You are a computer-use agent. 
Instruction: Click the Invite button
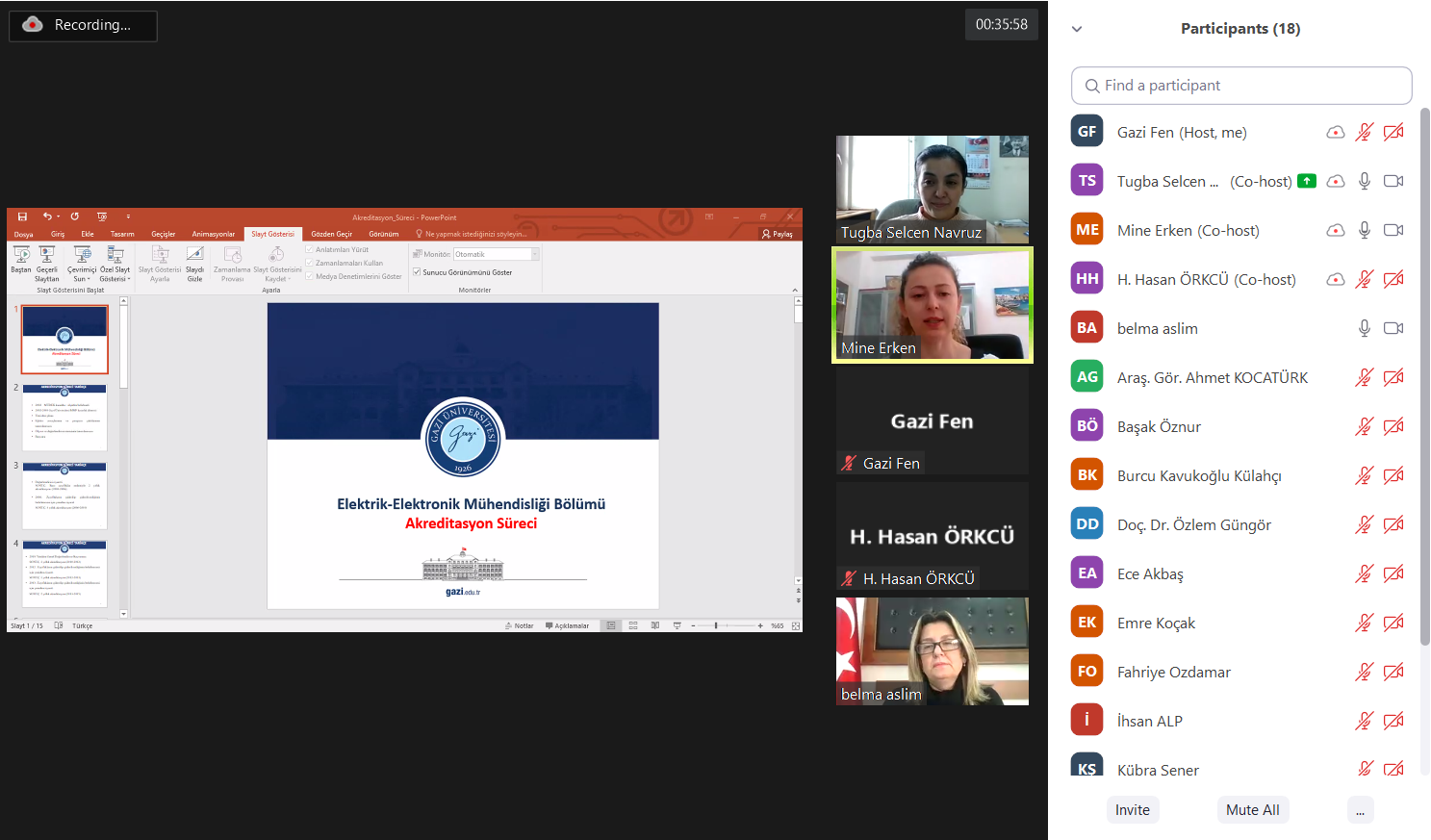(1133, 810)
